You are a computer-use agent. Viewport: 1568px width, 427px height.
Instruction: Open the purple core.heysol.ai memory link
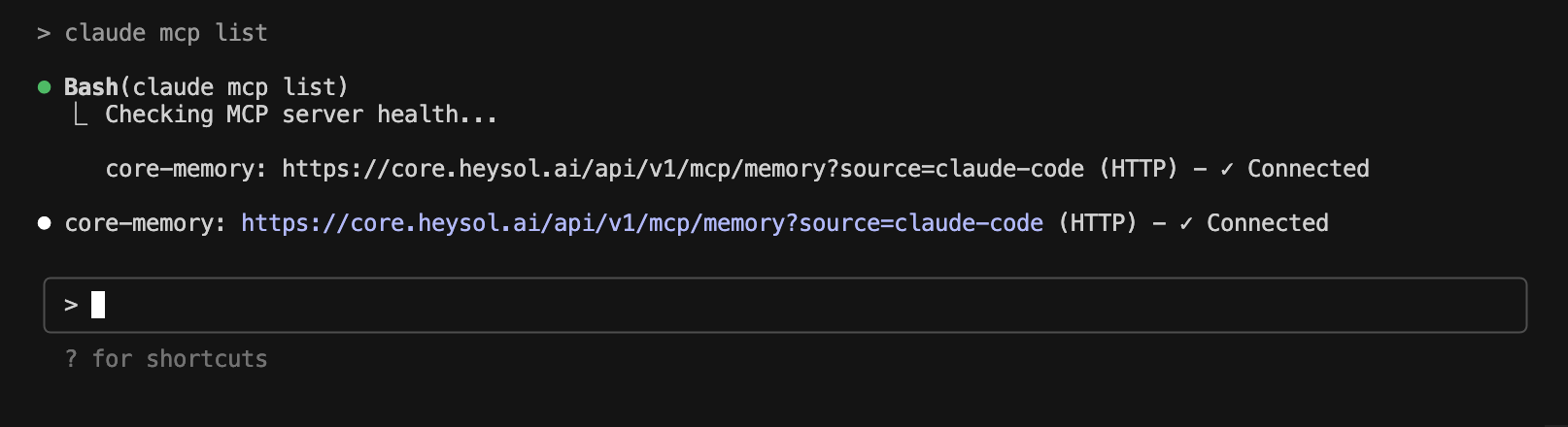641,223
